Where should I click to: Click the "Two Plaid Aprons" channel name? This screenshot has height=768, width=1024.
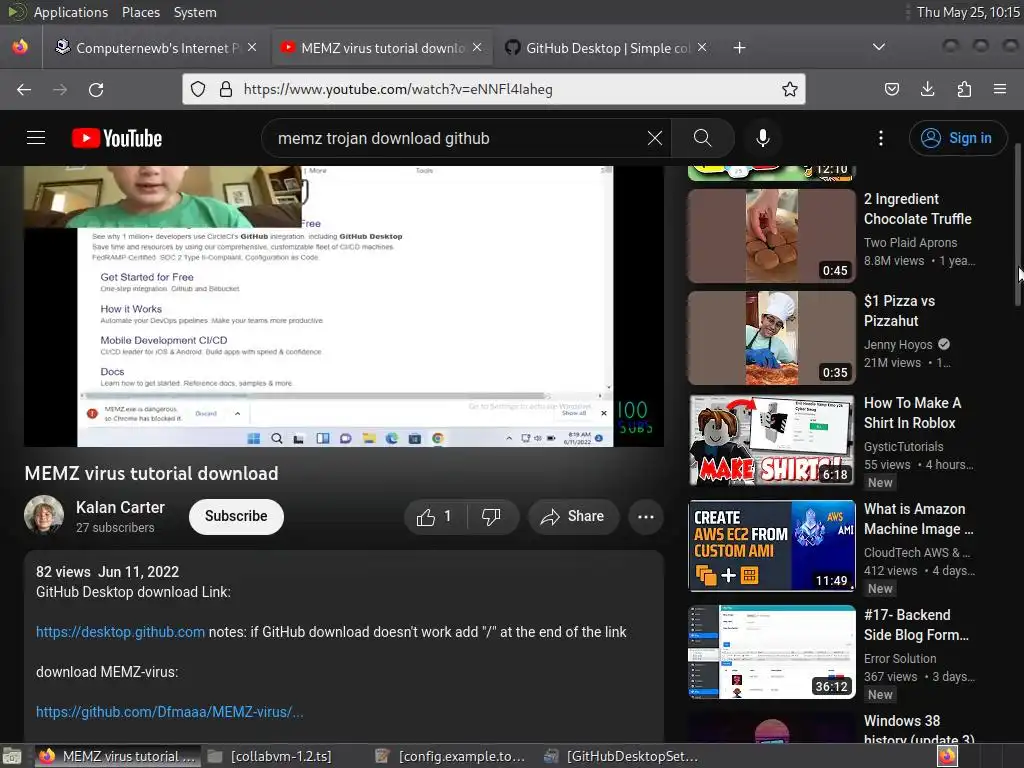(910, 242)
